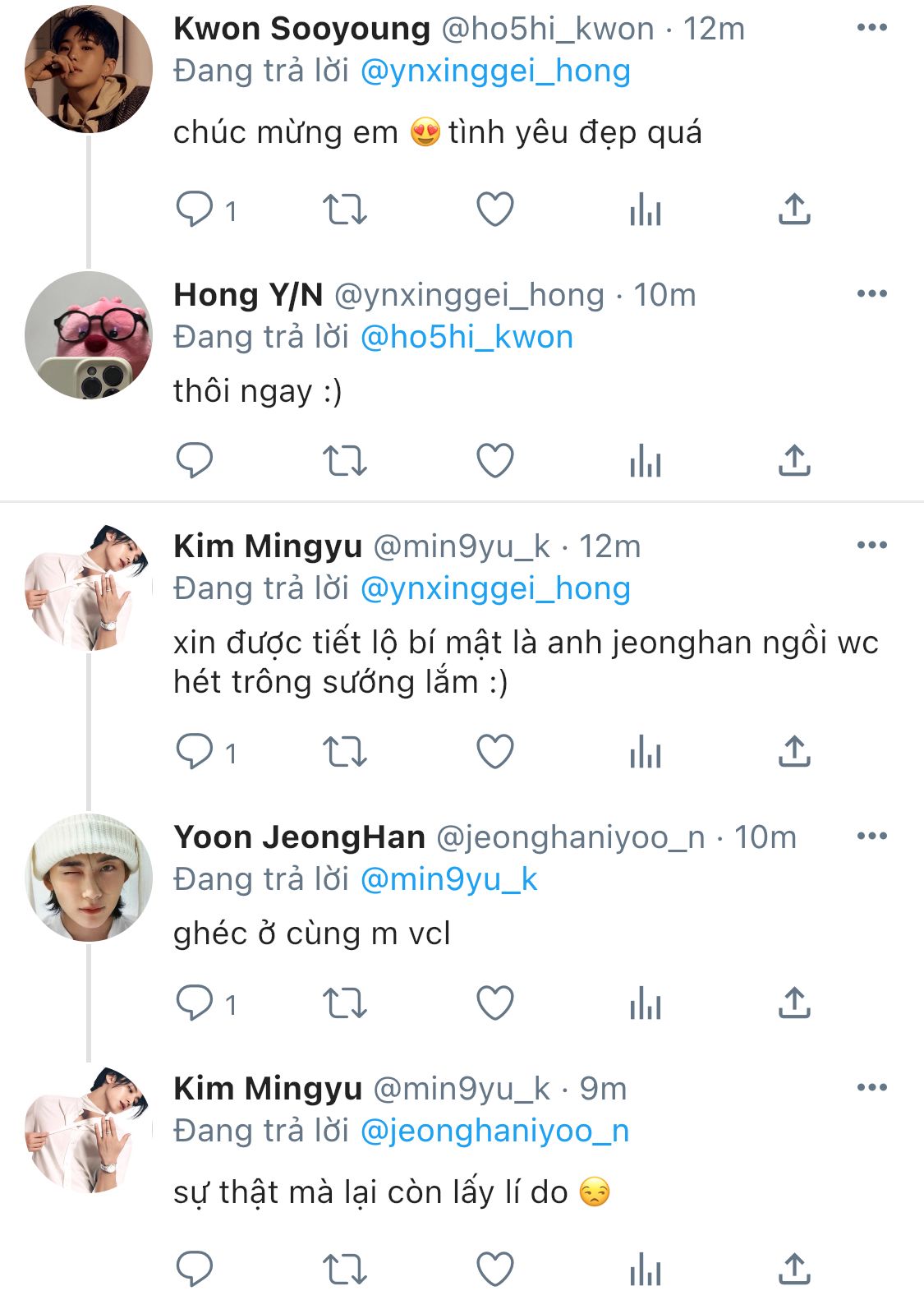This screenshot has height=1300, width=924.
Task: Reply to Yoon JeongHan's tweet
Action: point(195,1003)
